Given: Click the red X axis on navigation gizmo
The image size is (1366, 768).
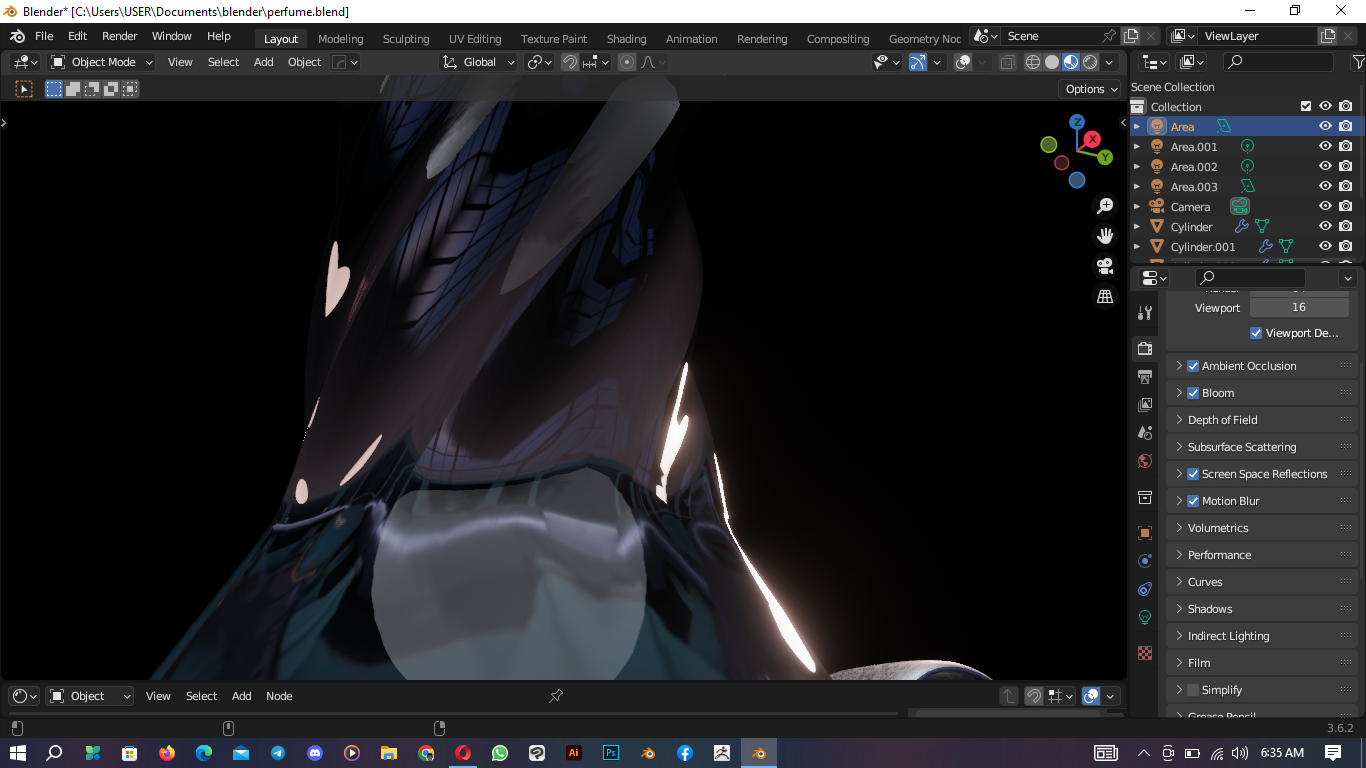Looking at the screenshot, I should [1092, 139].
